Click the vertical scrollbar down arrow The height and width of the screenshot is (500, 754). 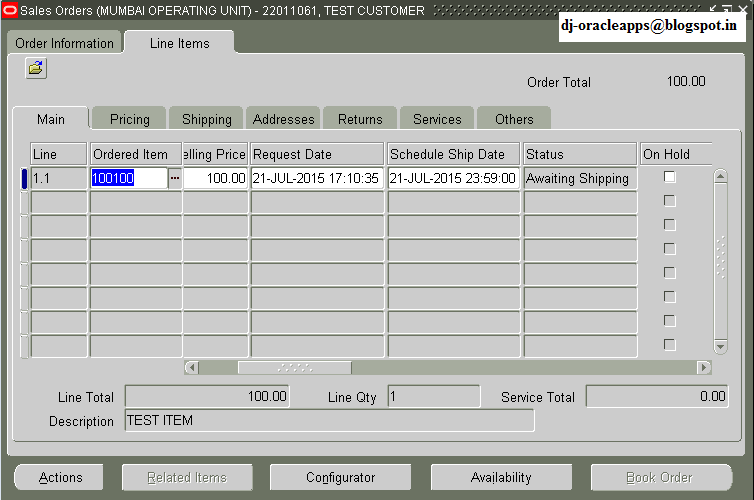pyautogui.click(x=720, y=346)
